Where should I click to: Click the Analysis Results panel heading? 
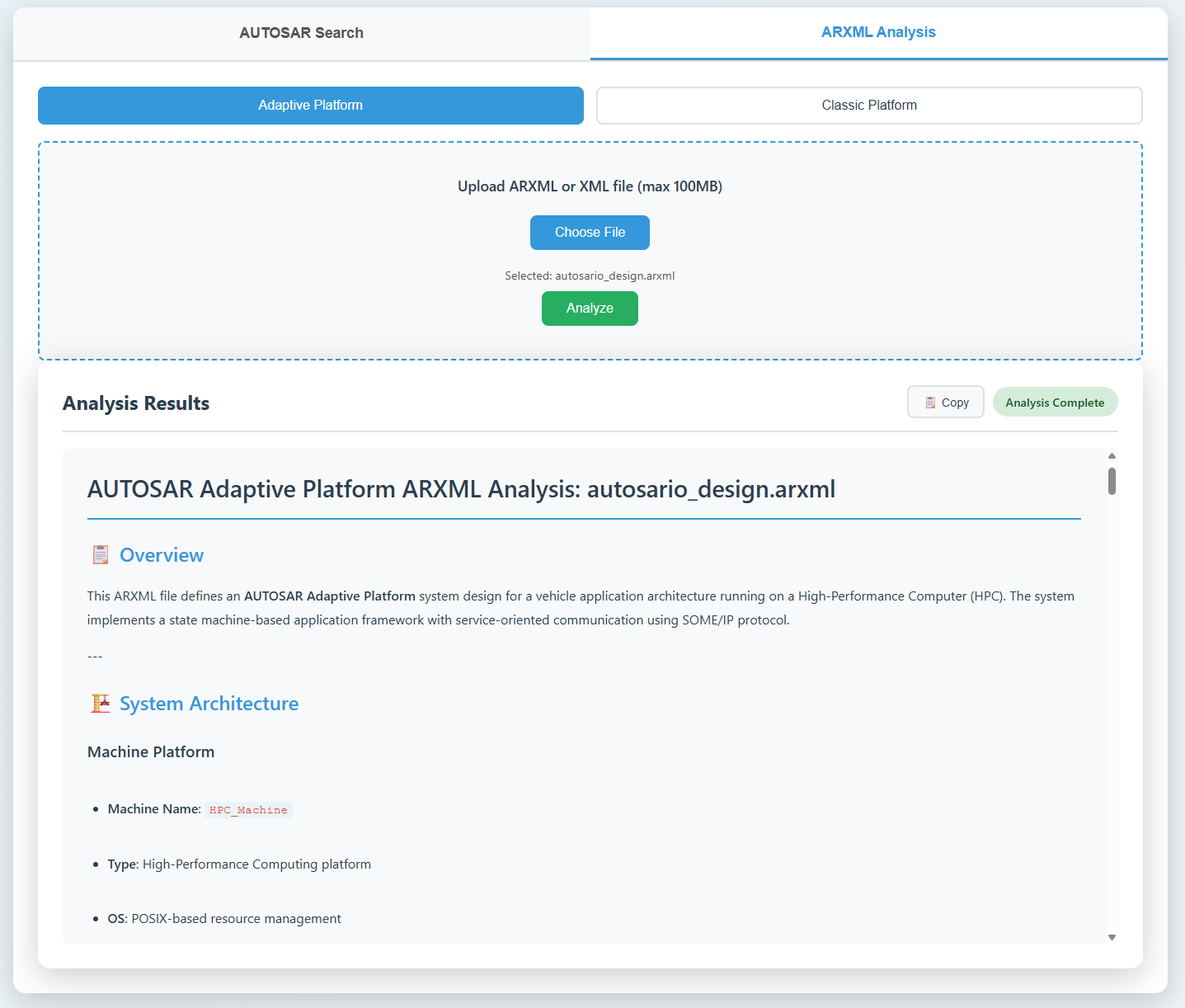(136, 403)
